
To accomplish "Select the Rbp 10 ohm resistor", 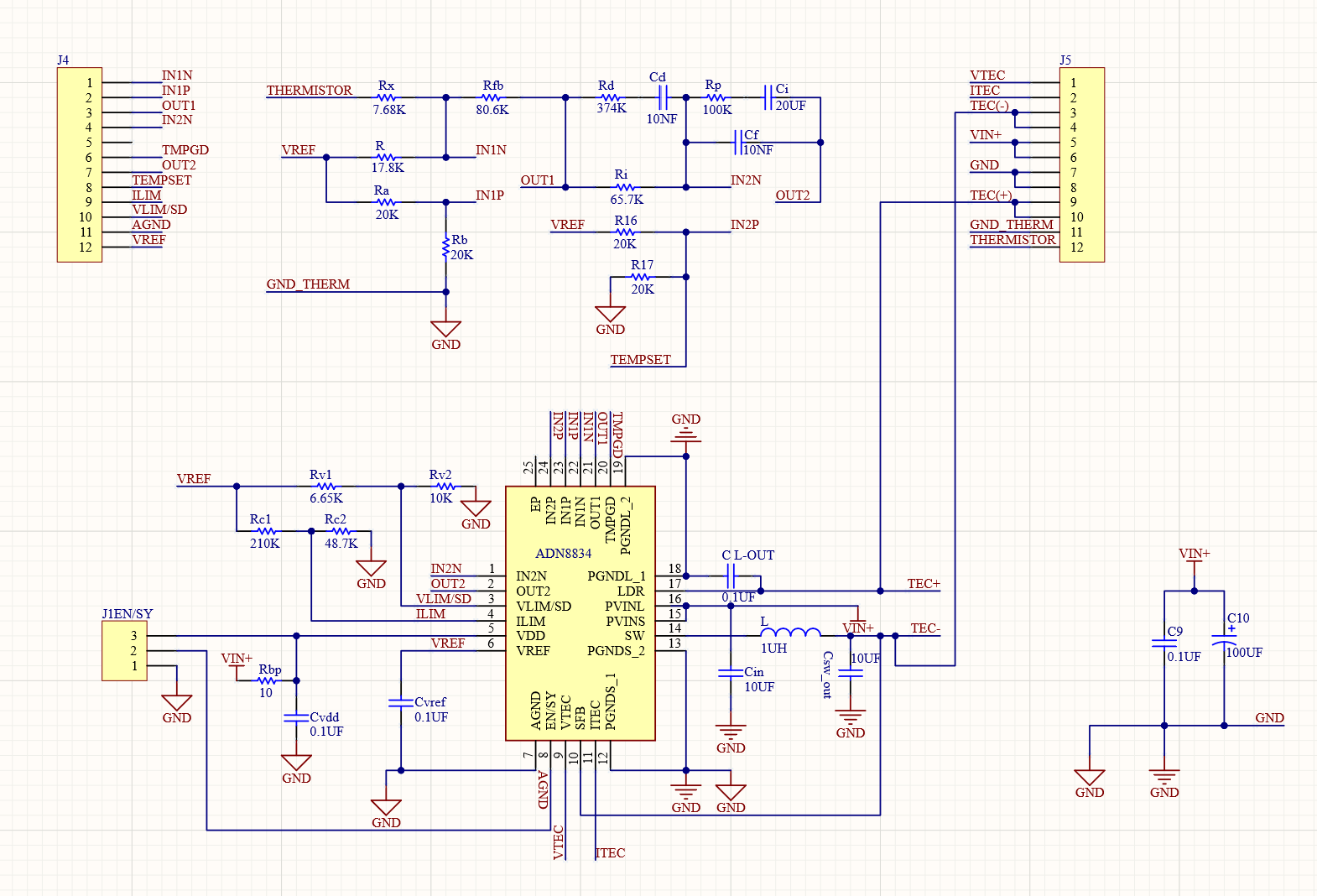I will click(x=268, y=680).
